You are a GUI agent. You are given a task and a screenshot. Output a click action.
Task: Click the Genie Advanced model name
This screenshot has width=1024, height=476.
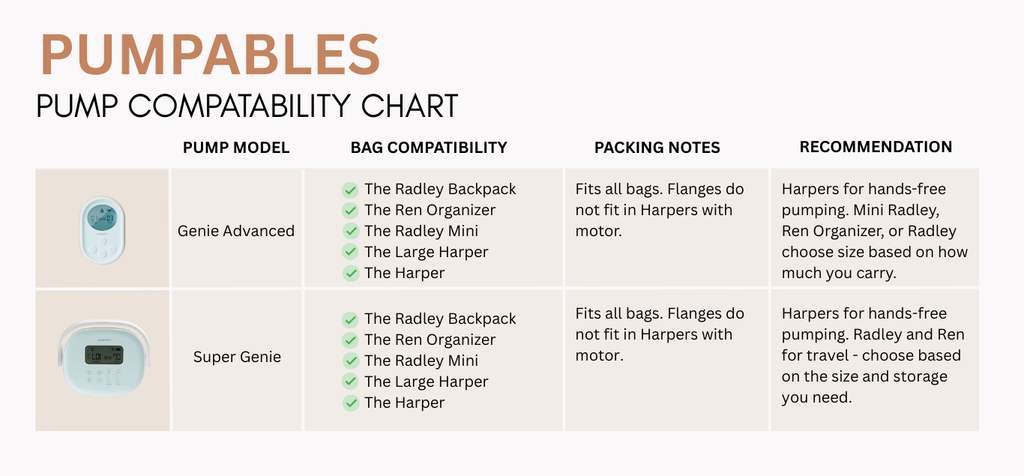point(236,231)
